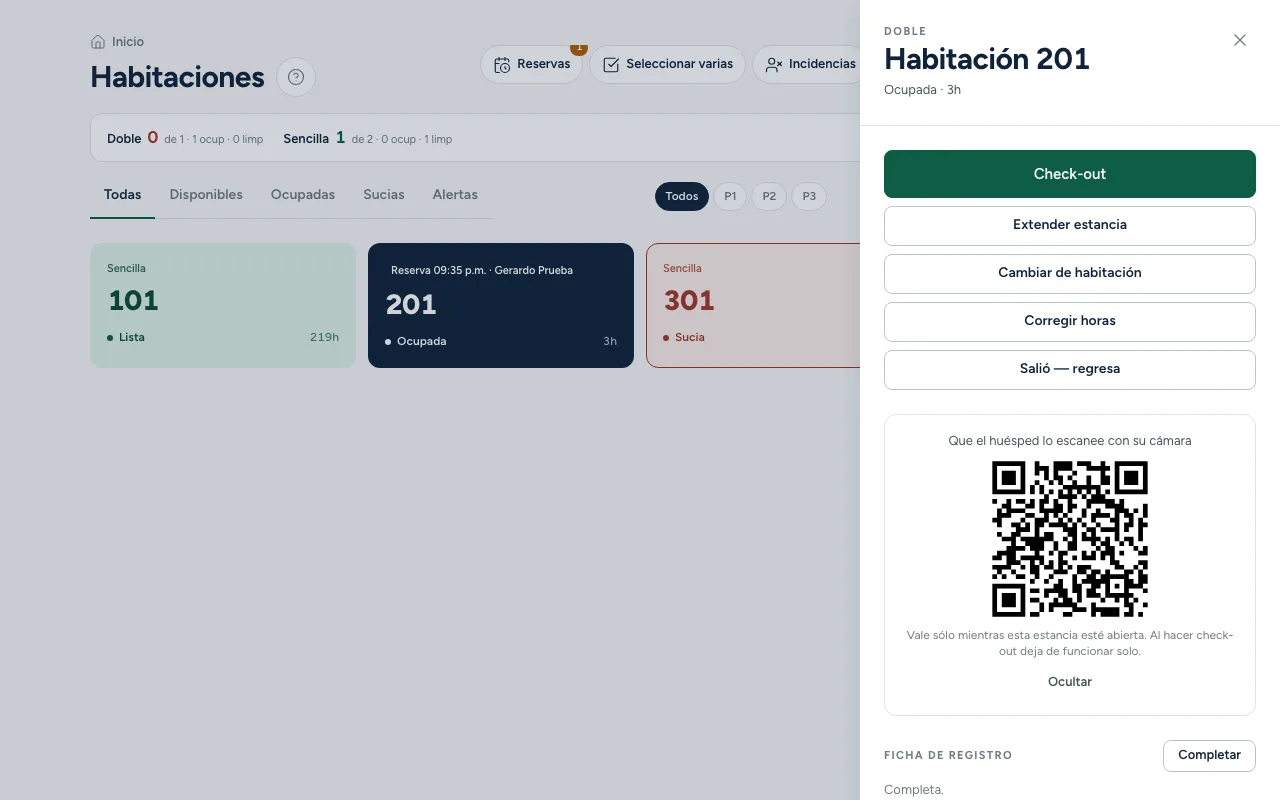Click the 'FICHA DE REGISTRO' heading
The width and height of the screenshot is (1280, 800).
(948, 755)
